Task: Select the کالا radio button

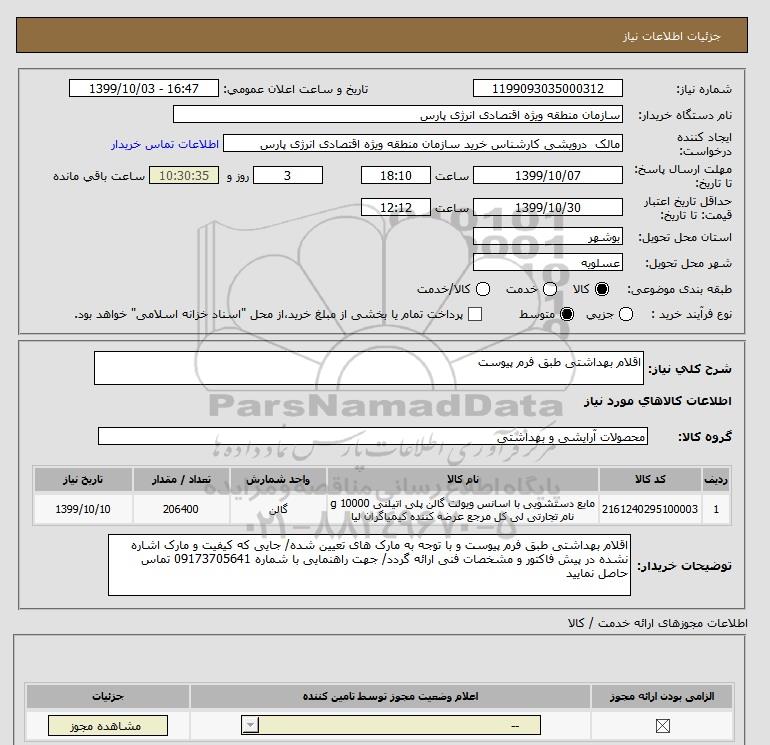Action: point(602,289)
